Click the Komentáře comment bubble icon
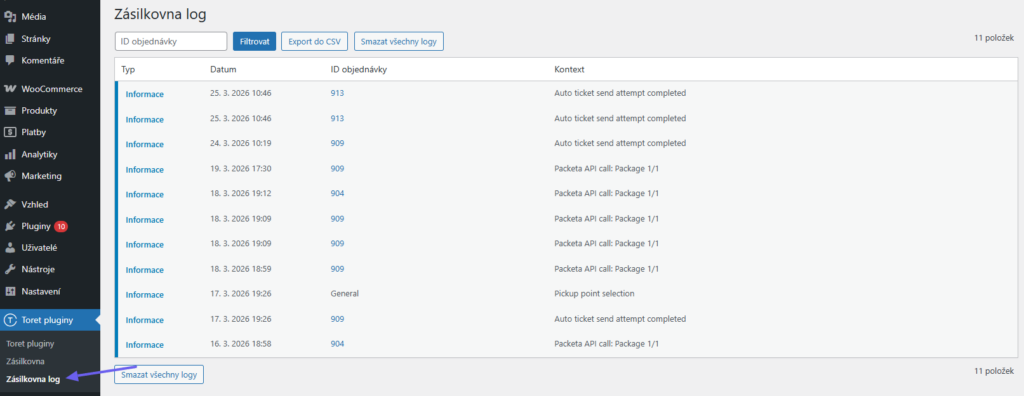The image size is (1024, 396). point(10,60)
